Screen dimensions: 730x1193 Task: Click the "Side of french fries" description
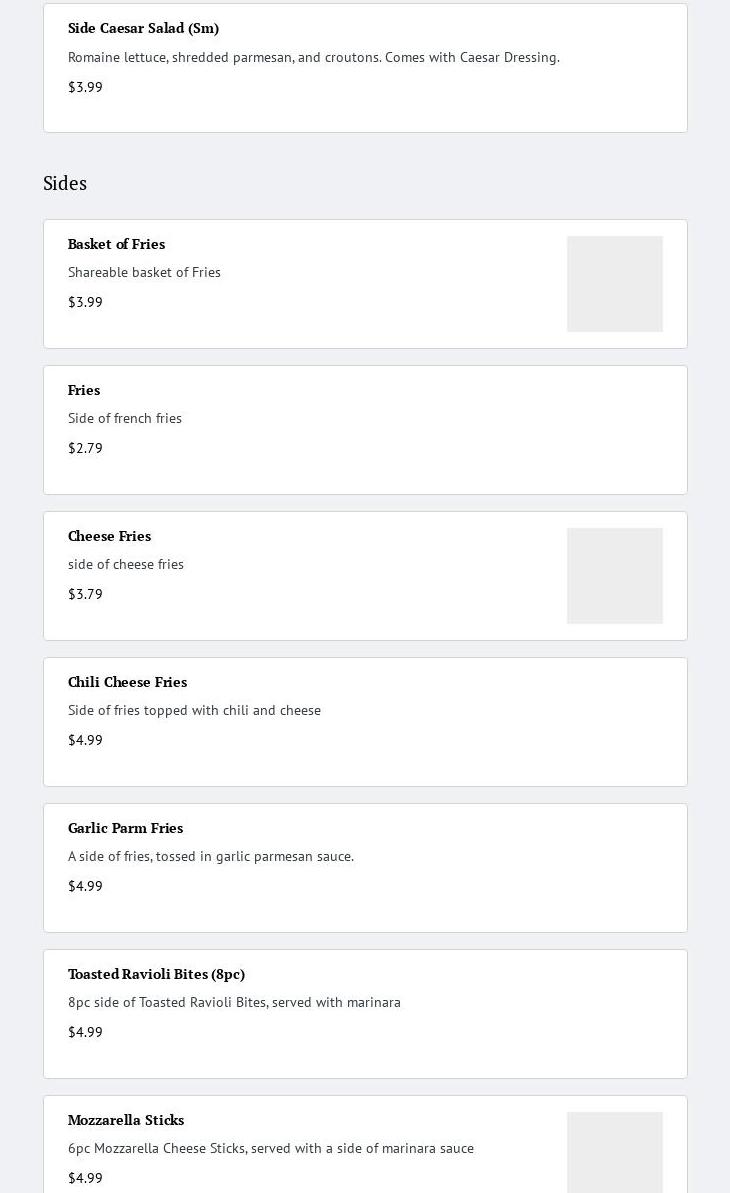125,418
